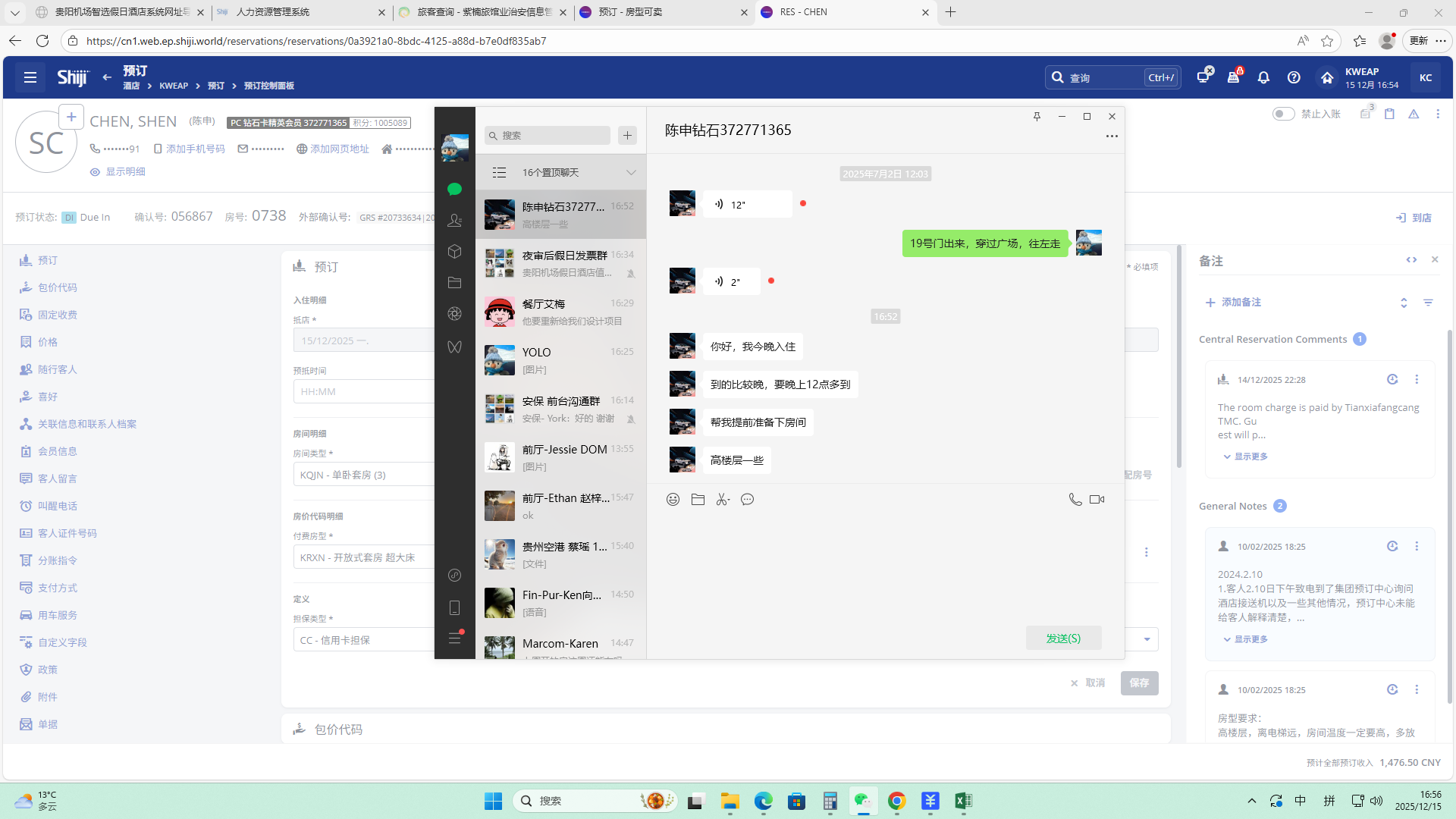Pin the WeChat chat window on top
This screenshot has height=819, width=1456.
click(x=1037, y=116)
